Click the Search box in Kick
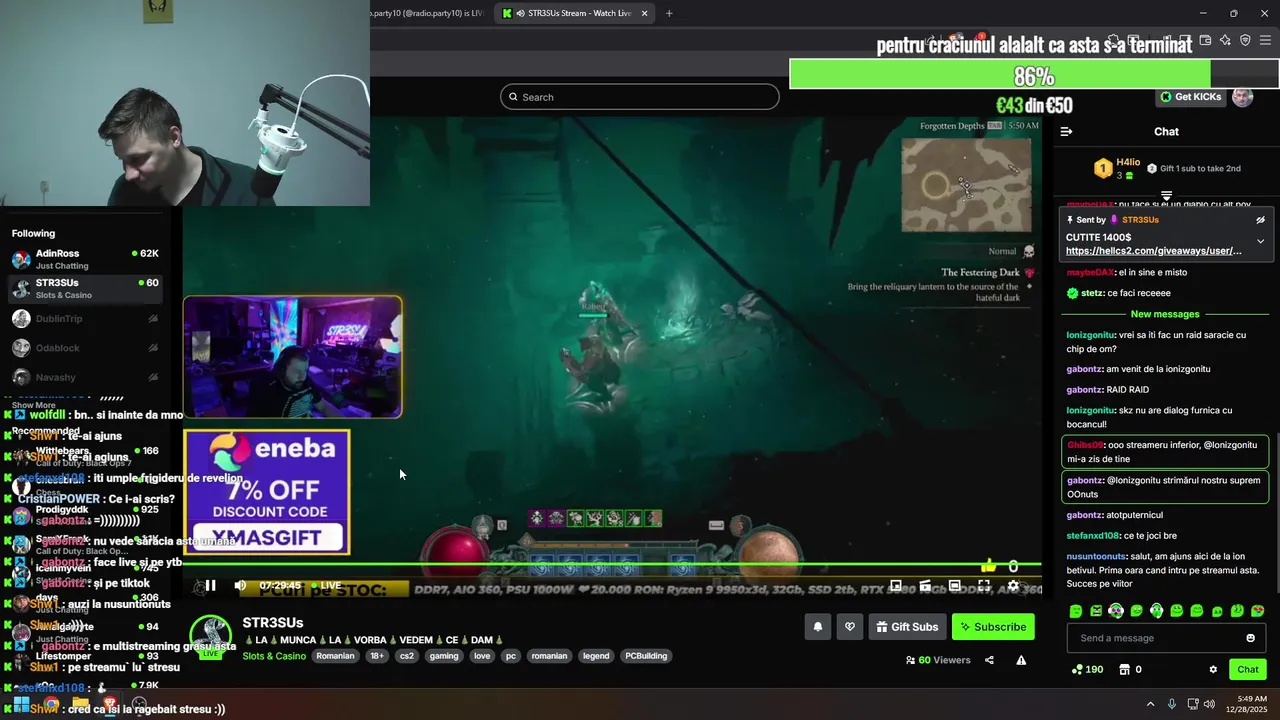This screenshot has height=720, width=1280. pos(640,97)
